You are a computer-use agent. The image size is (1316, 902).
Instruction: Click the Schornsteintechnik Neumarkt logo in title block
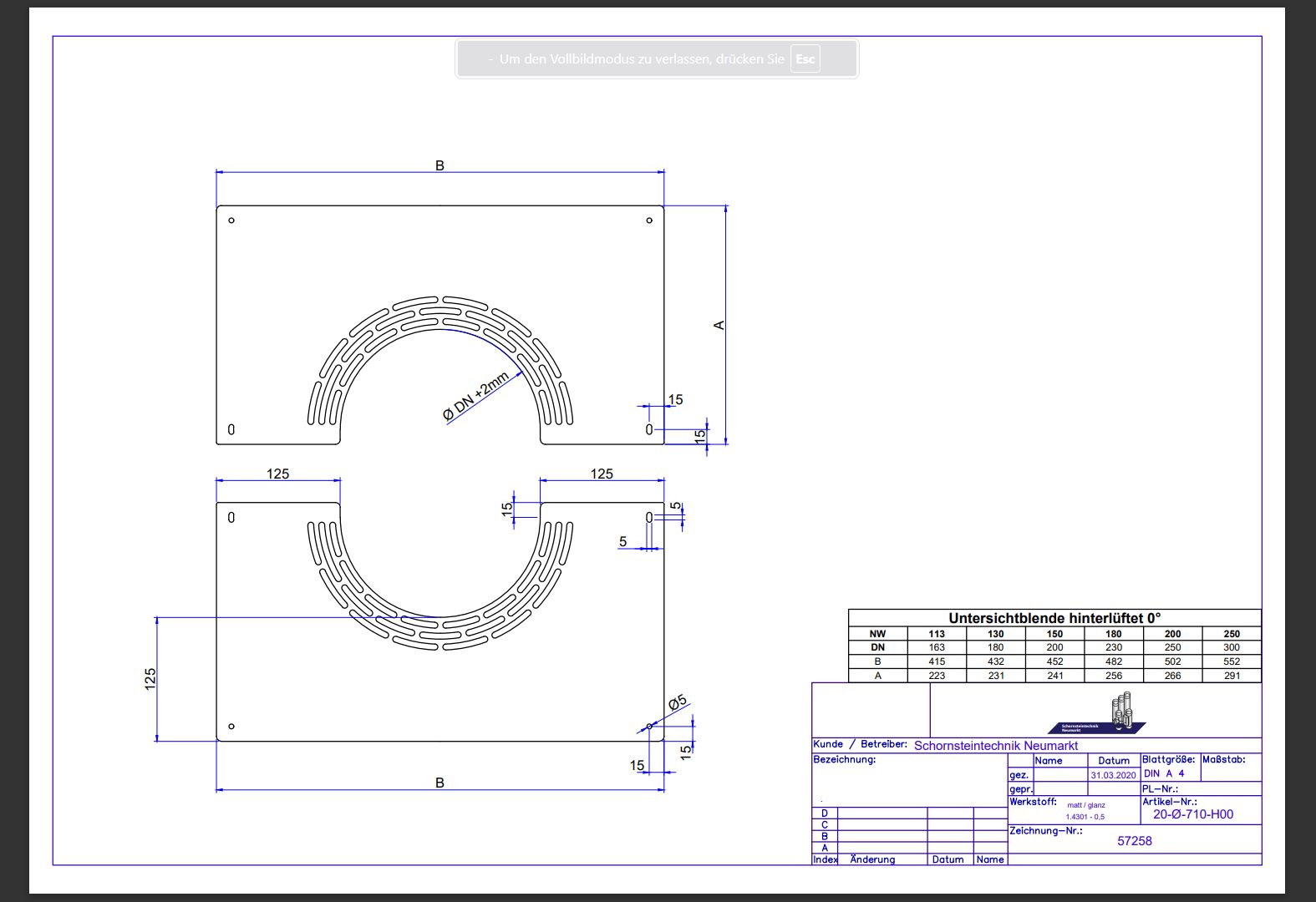1097,714
